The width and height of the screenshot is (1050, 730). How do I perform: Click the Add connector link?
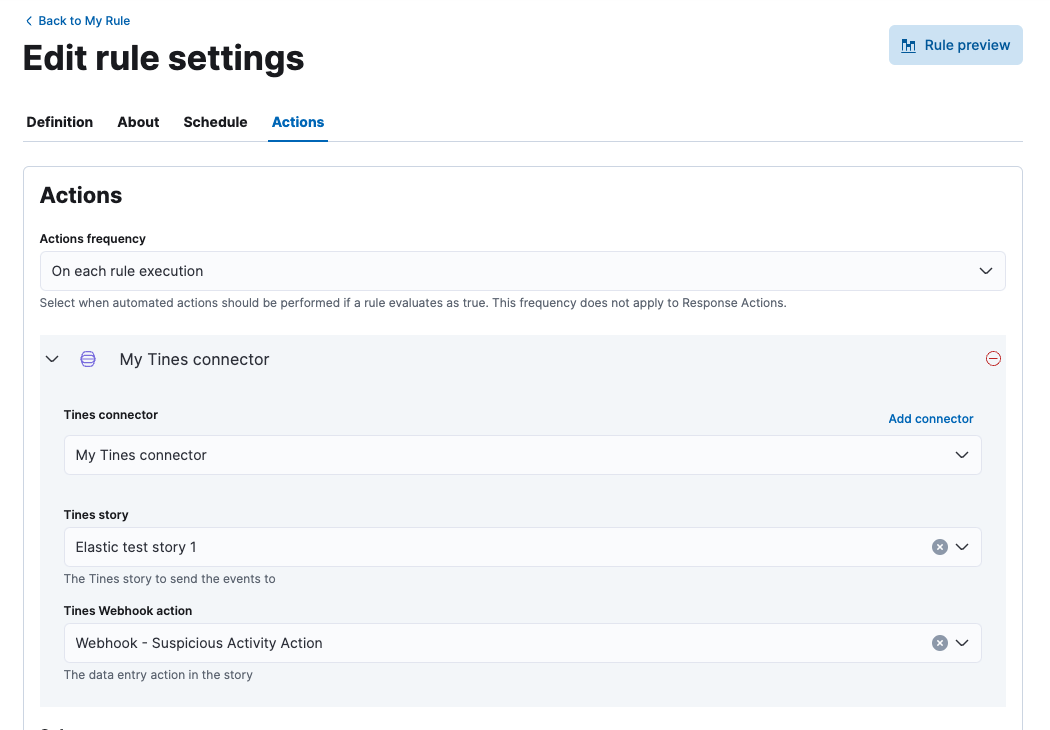930,419
